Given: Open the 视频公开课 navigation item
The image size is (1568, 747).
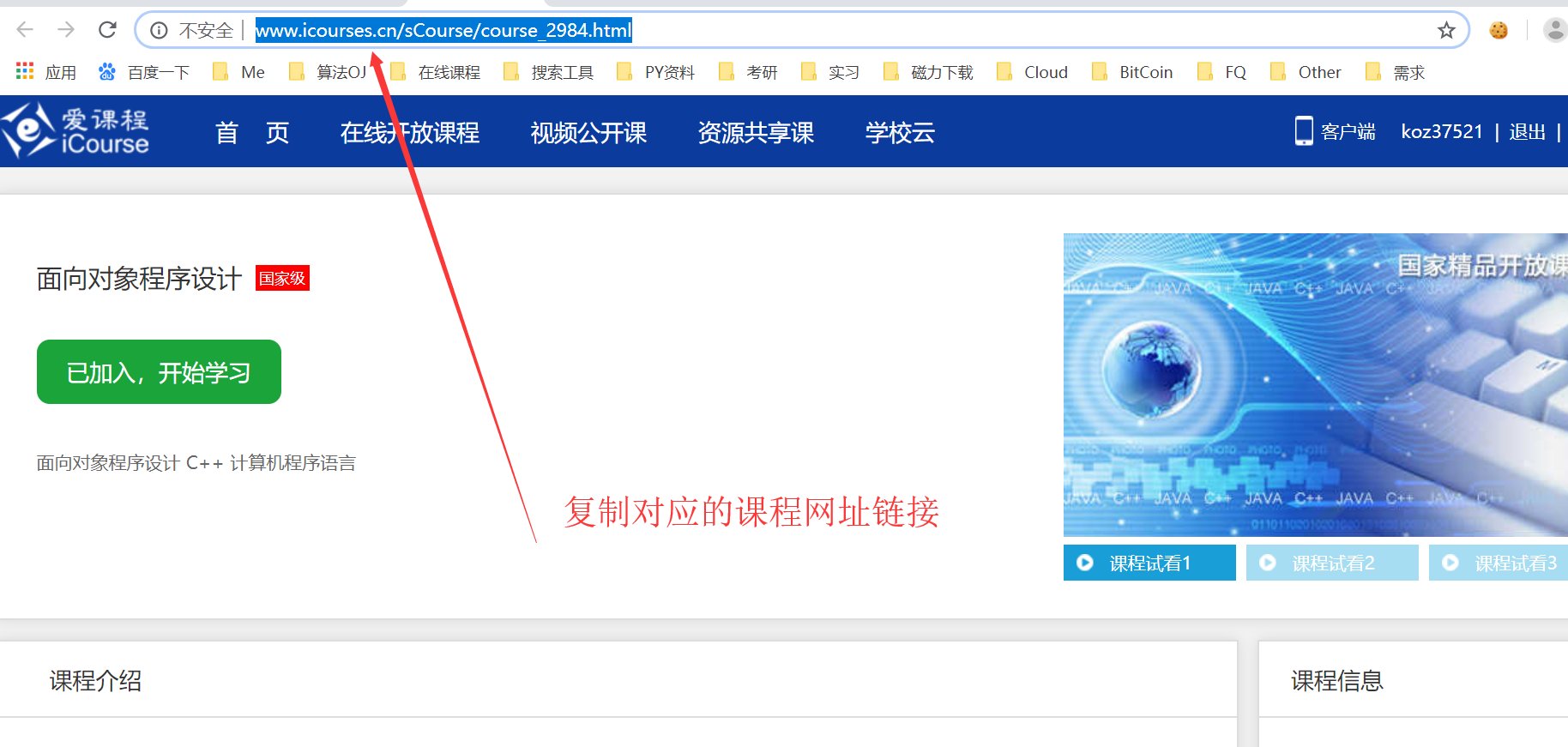Looking at the screenshot, I should [588, 132].
